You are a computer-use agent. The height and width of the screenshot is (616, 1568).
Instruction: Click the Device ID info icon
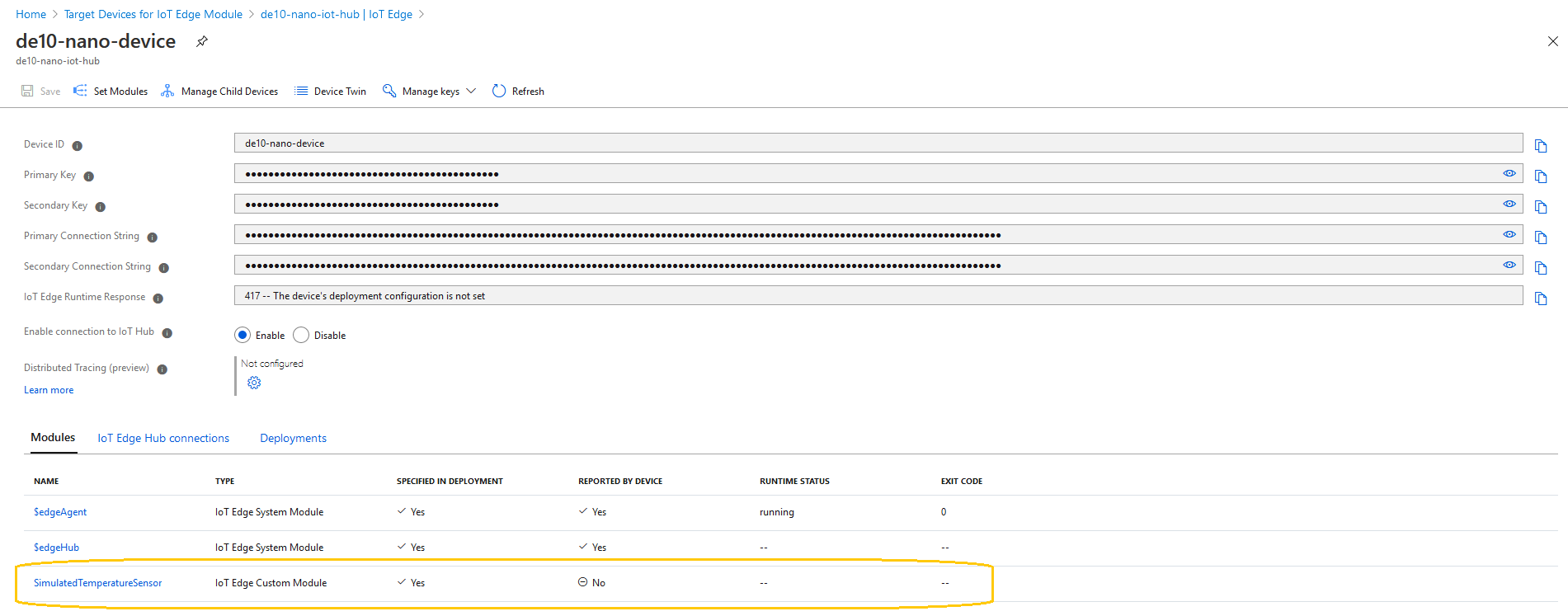click(x=77, y=146)
